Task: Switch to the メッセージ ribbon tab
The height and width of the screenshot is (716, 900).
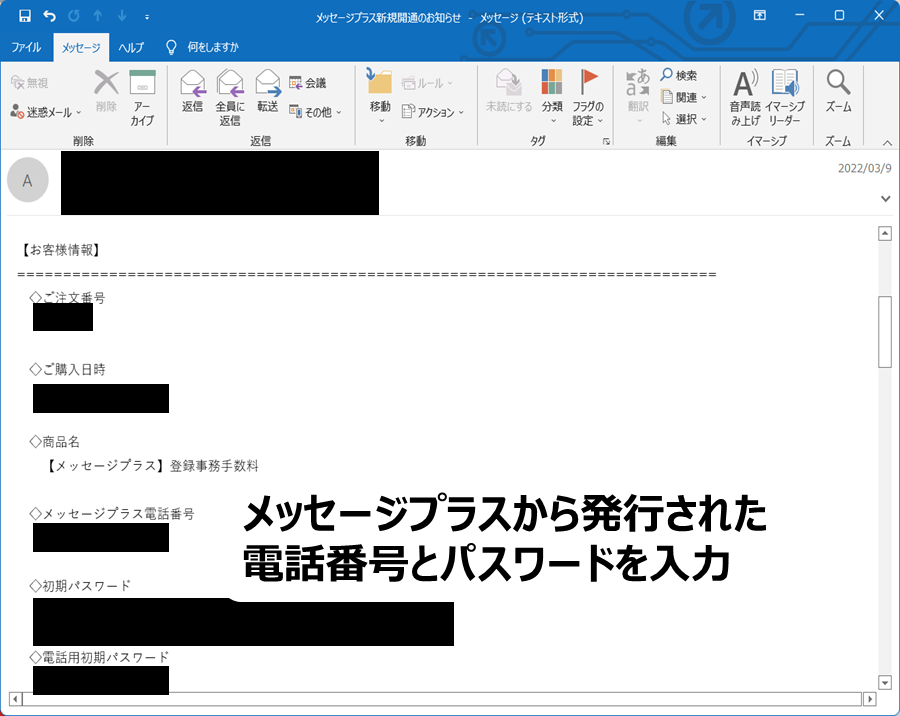Action: [x=81, y=48]
